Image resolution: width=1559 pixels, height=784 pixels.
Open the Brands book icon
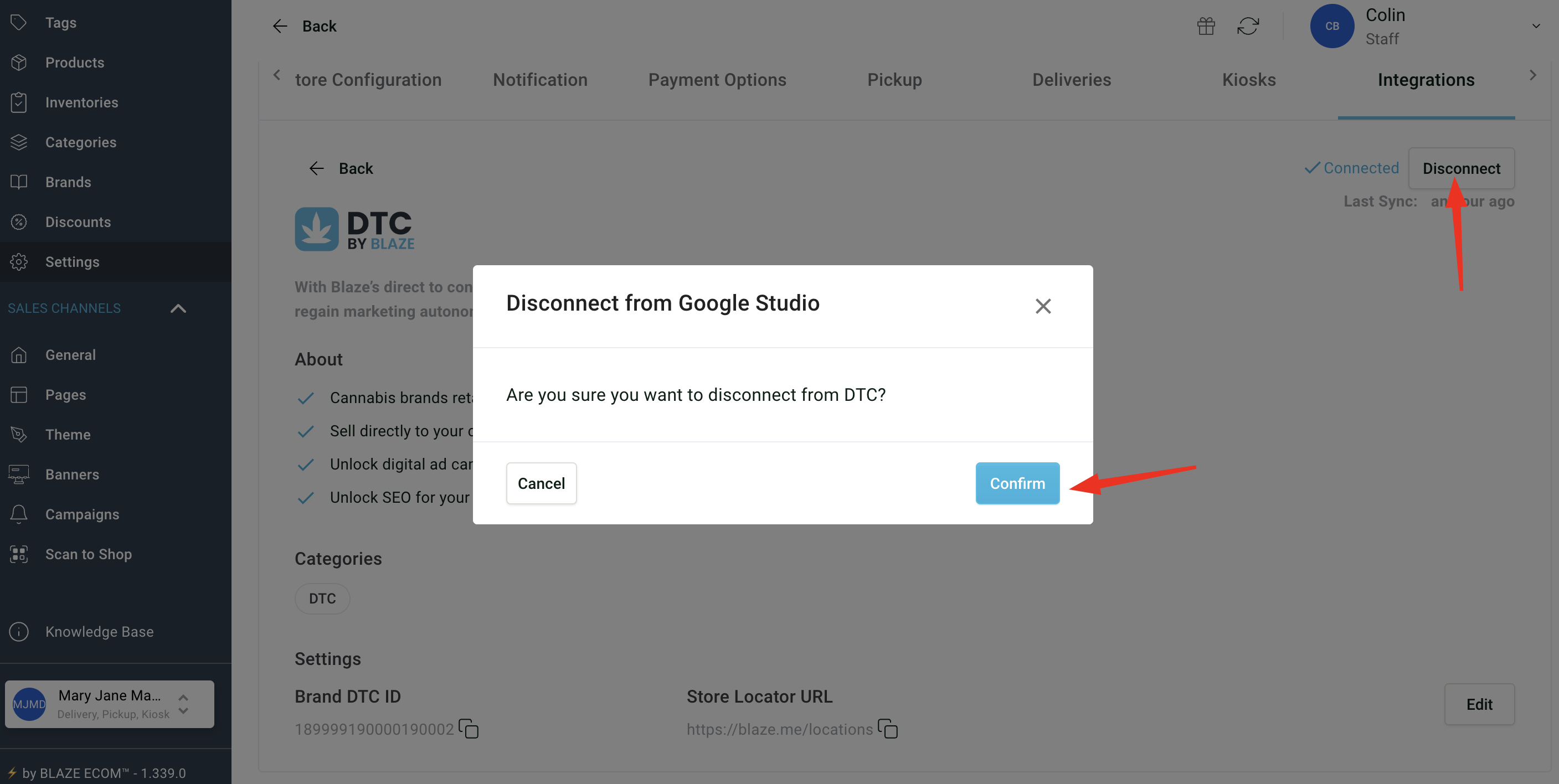tap(19, 182)
